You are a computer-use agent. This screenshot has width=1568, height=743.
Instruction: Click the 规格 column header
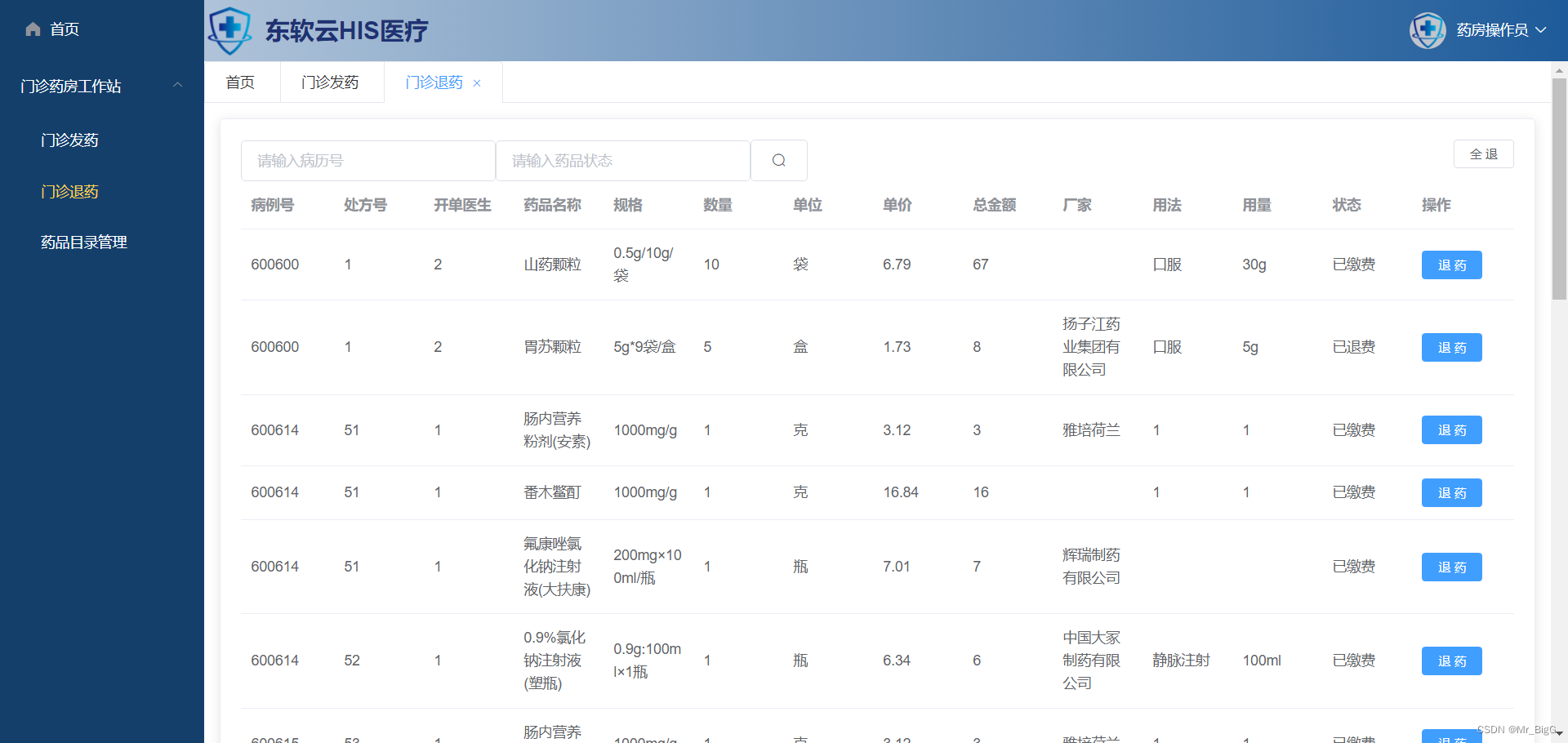point(628,205)
